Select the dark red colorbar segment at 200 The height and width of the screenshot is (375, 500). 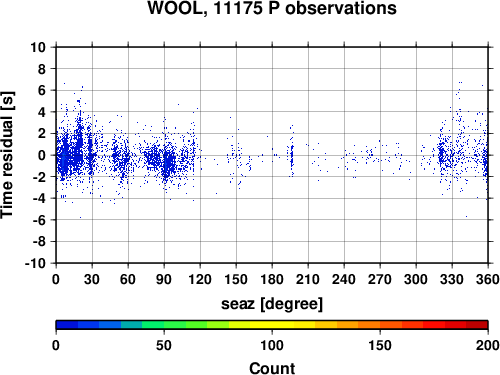pyautogui.click(x=477, y=325)
